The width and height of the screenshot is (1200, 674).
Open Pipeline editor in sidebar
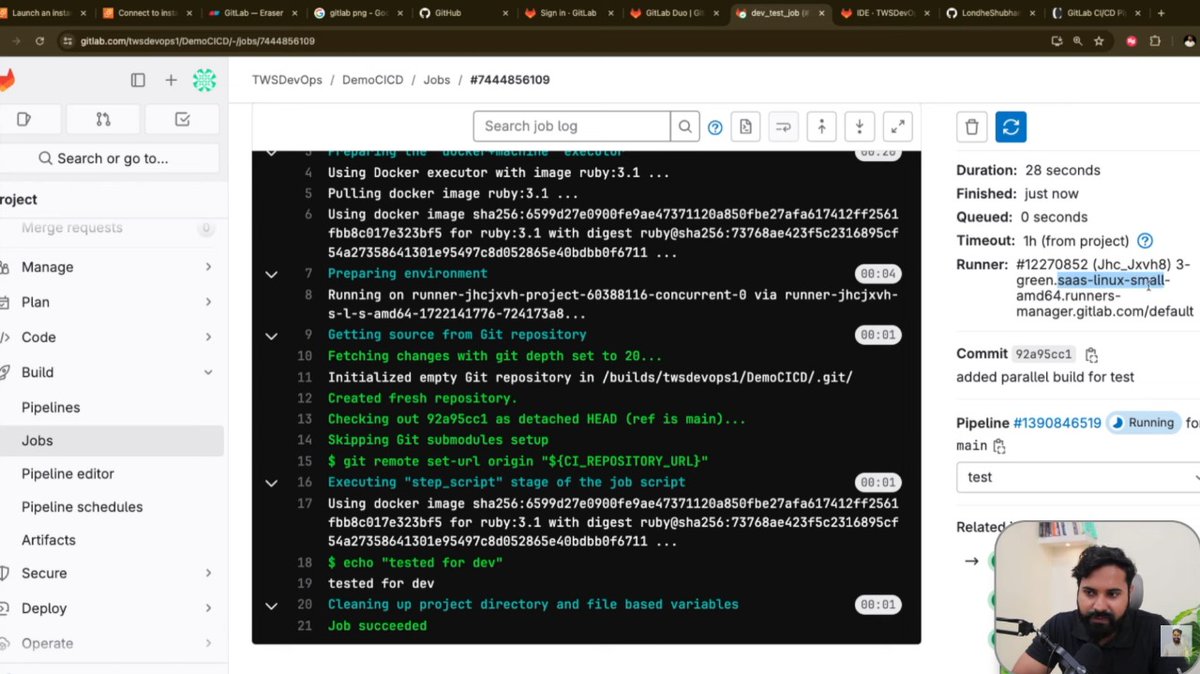(111, 474)
